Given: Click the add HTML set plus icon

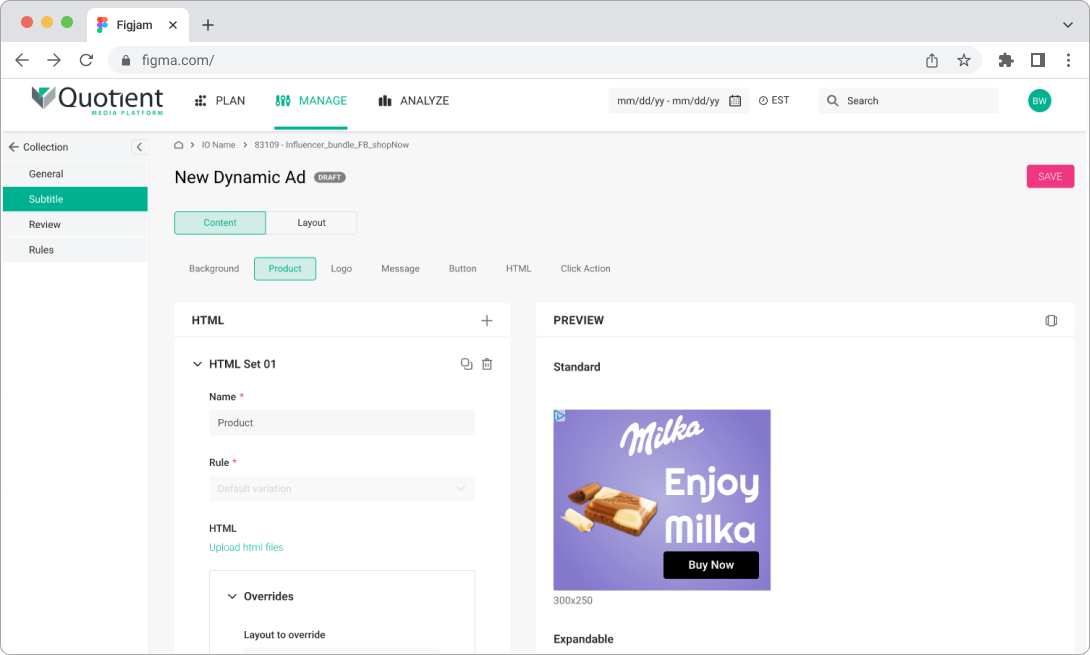Looking at the screenshot, I should pyautogui.click(x=487, y=321).
